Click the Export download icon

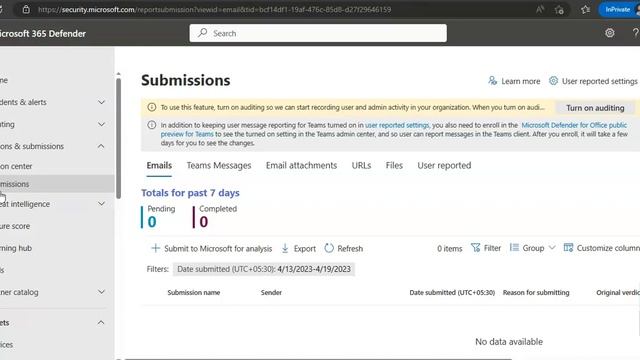tap(285, 248)
